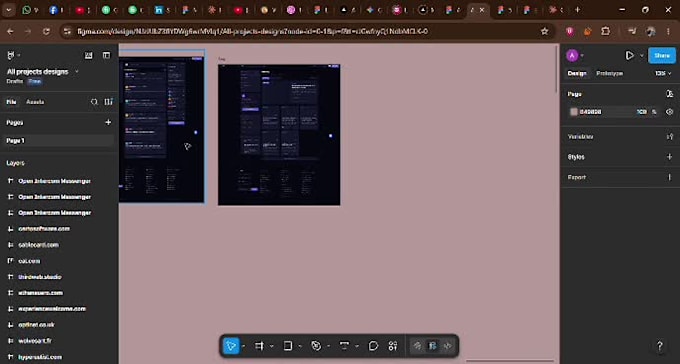Screen dimensions: 680x364
Task: Select Page 1 in pages list
Action: tap(58, 141)
